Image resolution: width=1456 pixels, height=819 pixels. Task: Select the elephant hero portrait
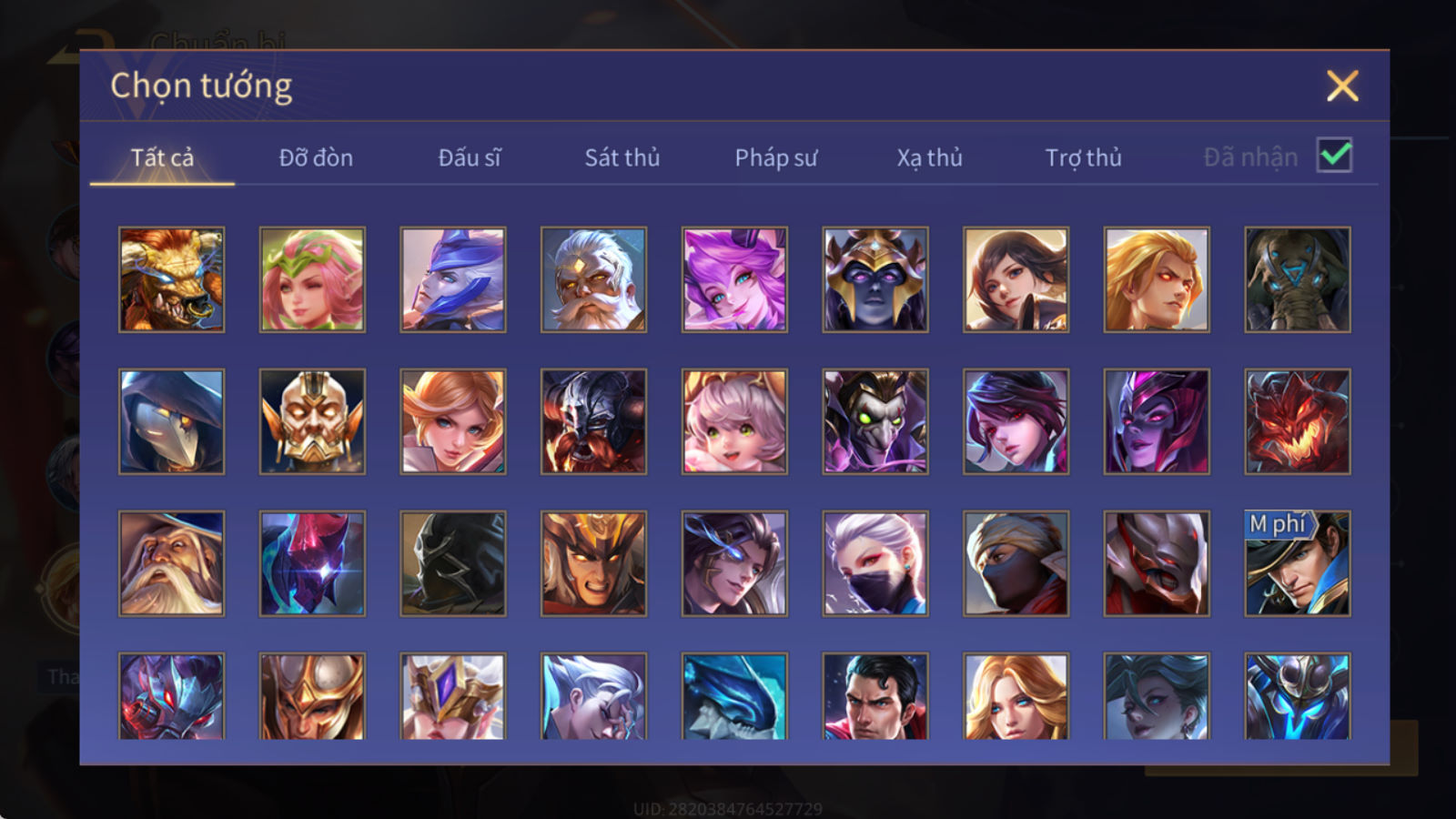point(1298,279)
